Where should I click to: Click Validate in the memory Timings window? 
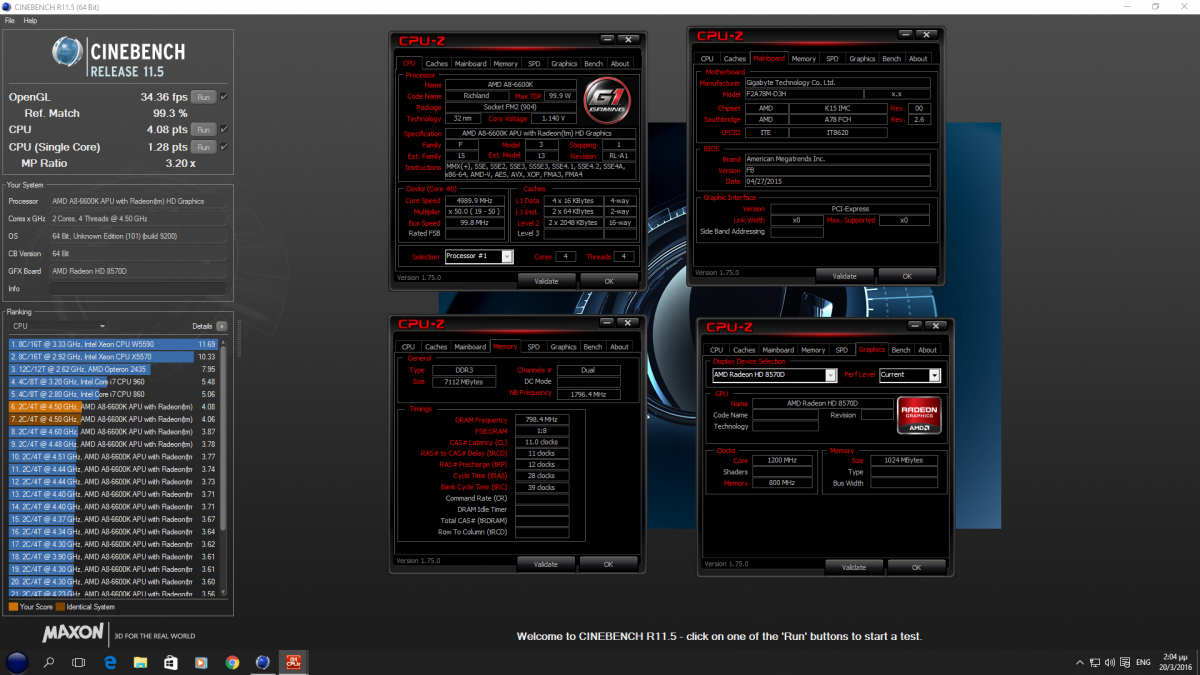coord(546,564)
